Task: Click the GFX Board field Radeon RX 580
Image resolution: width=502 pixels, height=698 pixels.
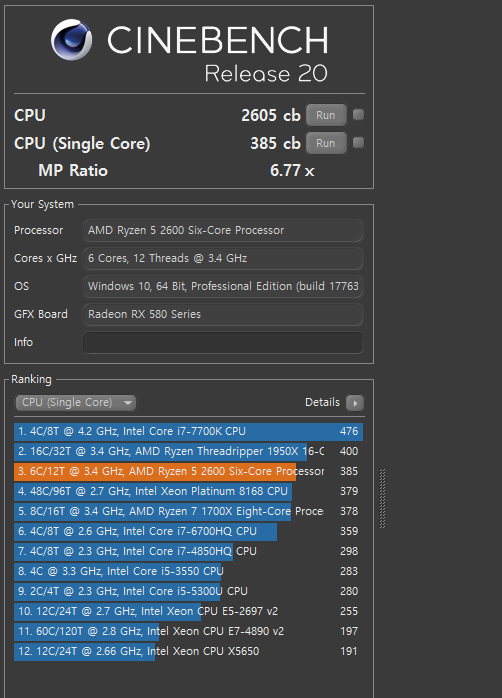Action: pyautogui.click(x=223, y=314)
